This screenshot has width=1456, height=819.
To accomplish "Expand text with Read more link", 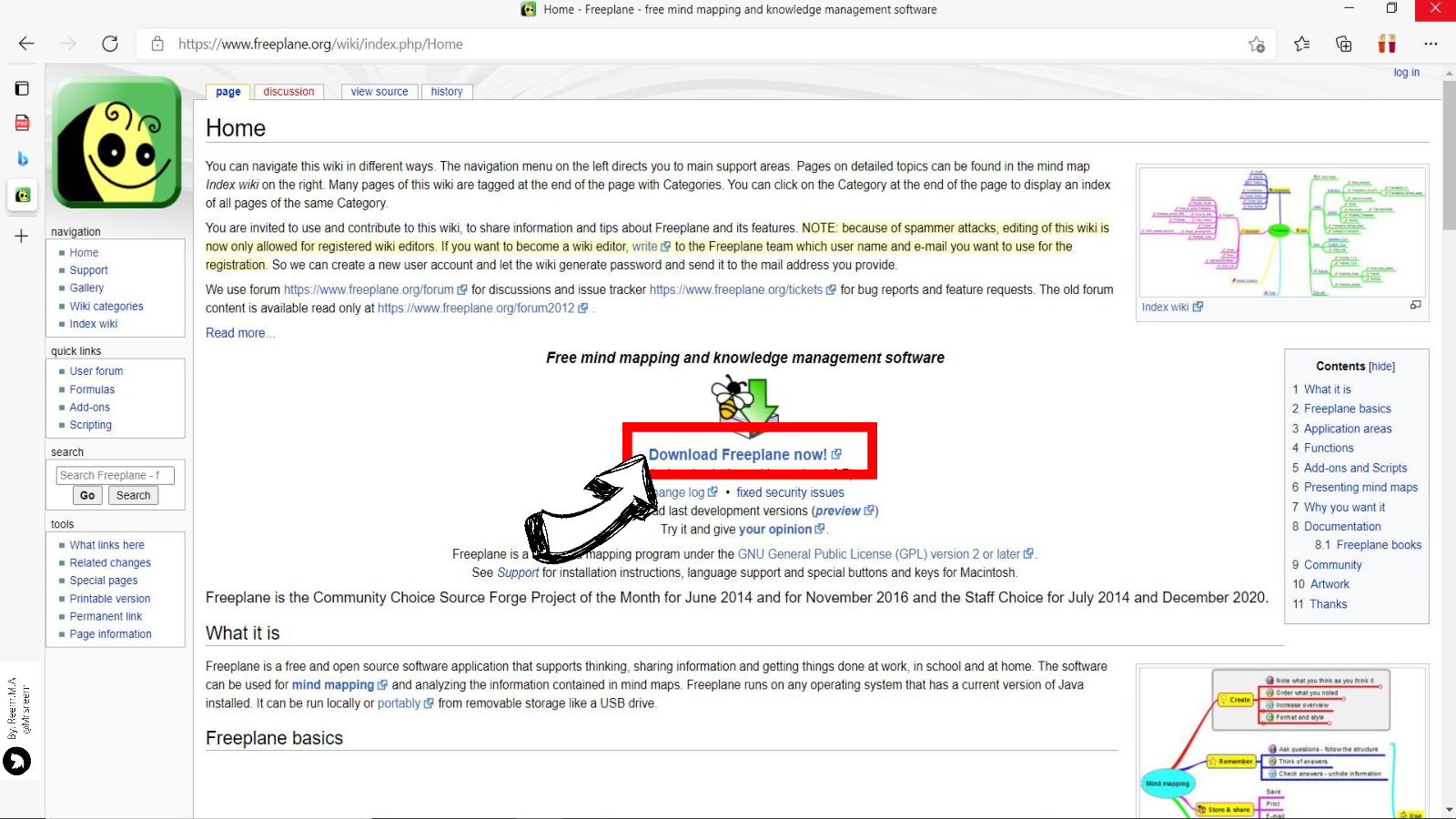I will (239, 333).
